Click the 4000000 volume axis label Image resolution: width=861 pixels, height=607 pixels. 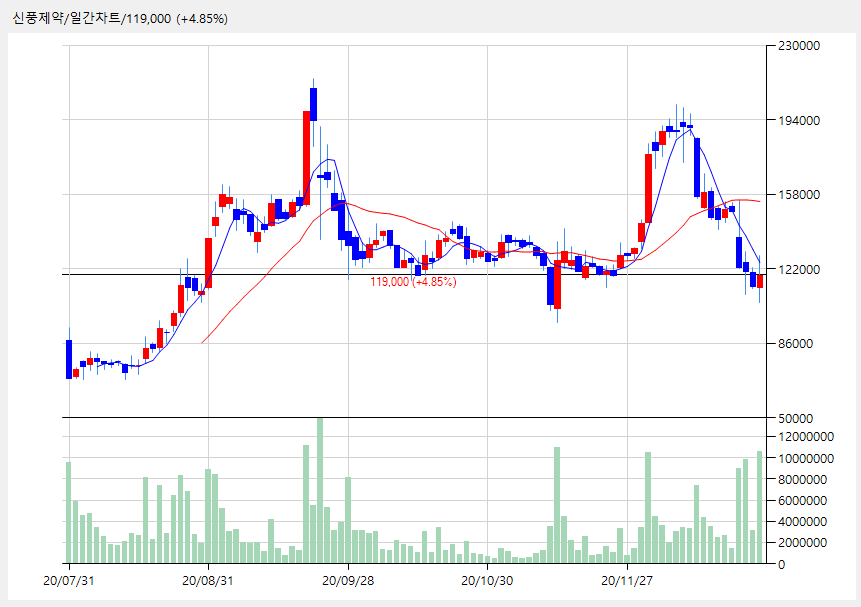pyautogui.click(x=803, y=521)
